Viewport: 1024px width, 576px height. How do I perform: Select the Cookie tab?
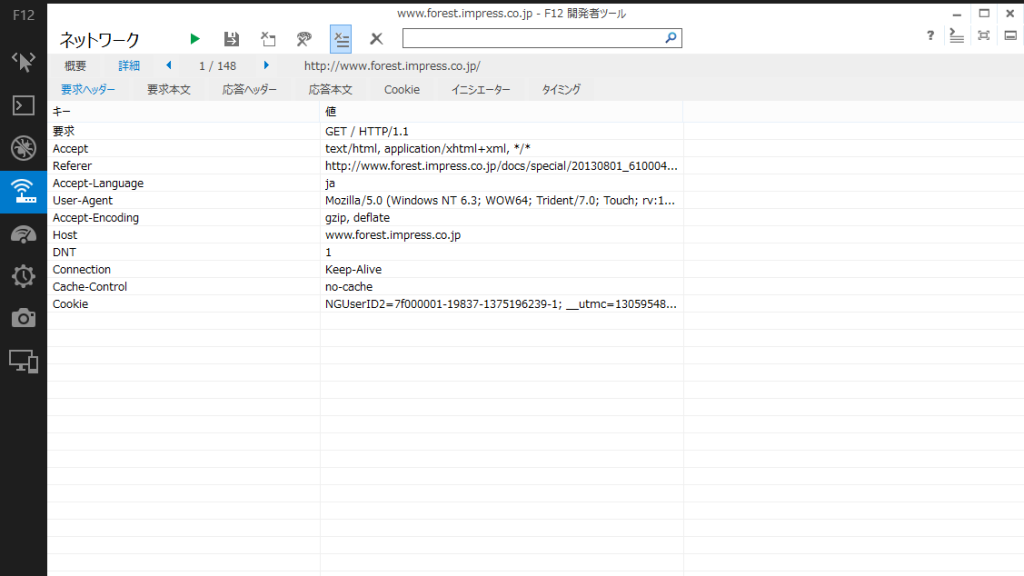click(x=402, y=89)
